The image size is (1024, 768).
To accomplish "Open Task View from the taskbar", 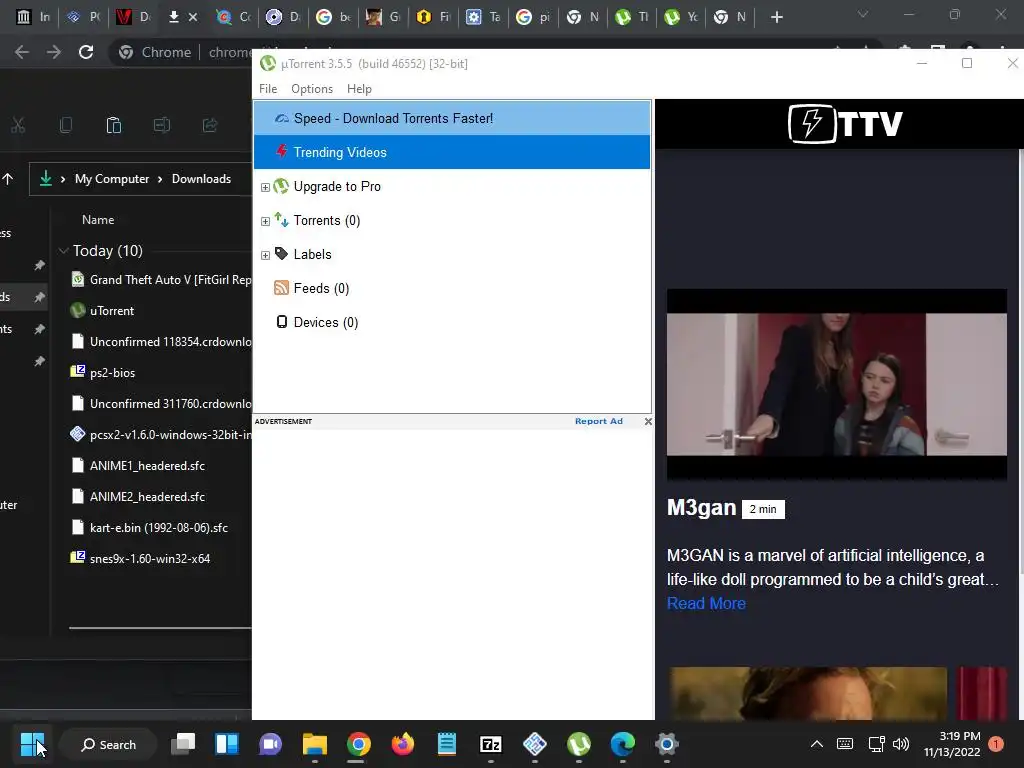I will [183, 744].
